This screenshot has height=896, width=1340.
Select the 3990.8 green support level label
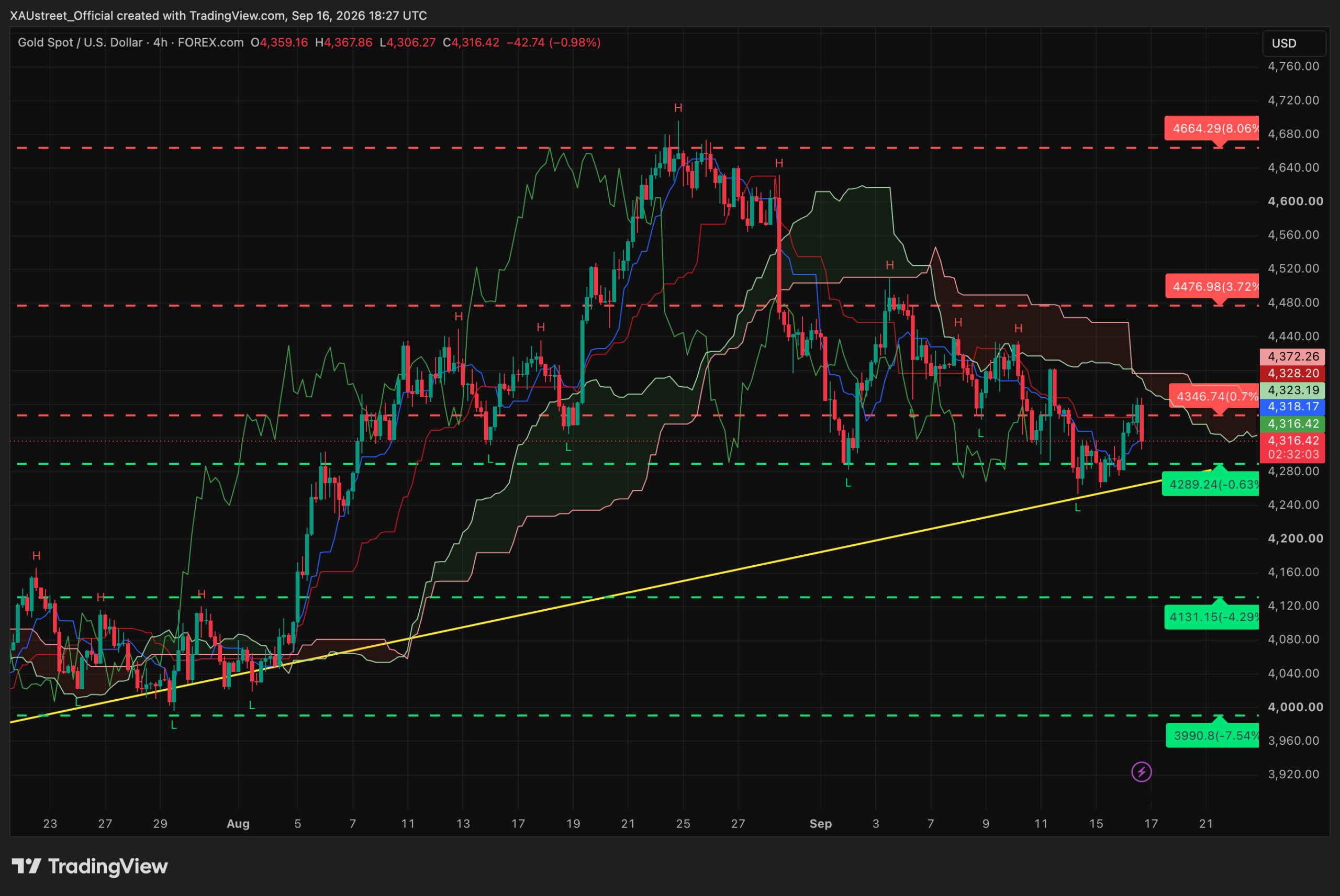pos(1212,735)
